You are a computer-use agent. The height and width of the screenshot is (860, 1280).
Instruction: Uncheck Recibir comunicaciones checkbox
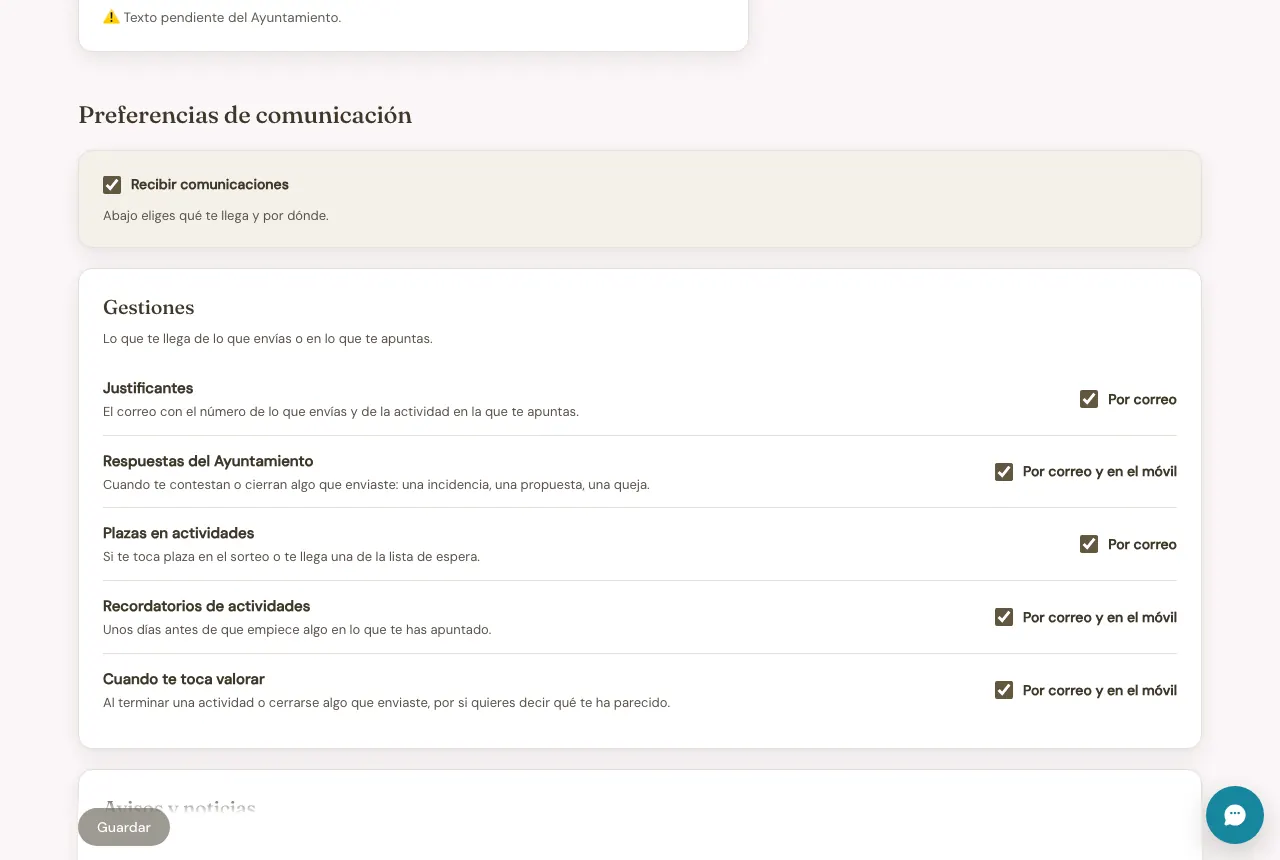coord(112,185)
